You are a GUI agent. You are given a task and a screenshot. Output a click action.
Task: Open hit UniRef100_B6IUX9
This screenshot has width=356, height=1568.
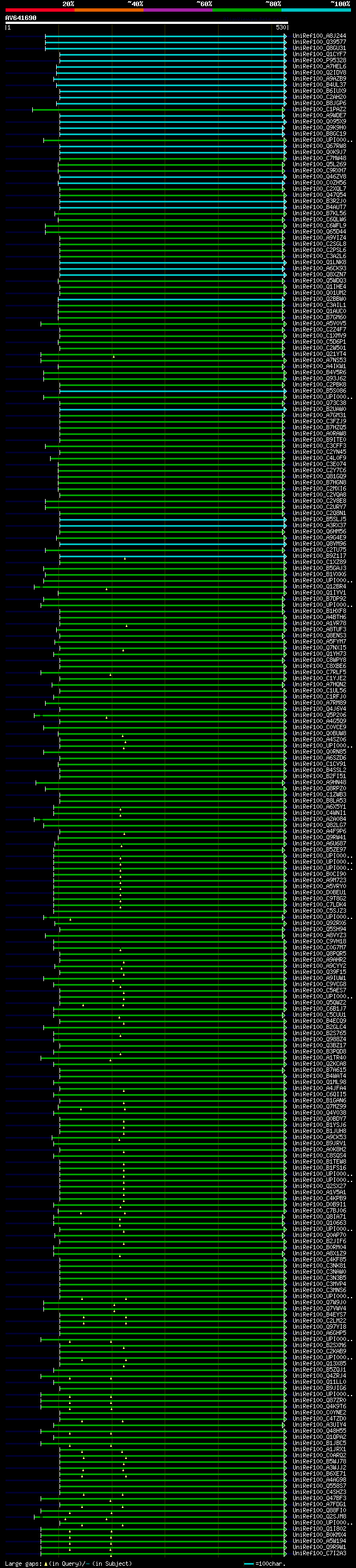click(x=319, y=91)
